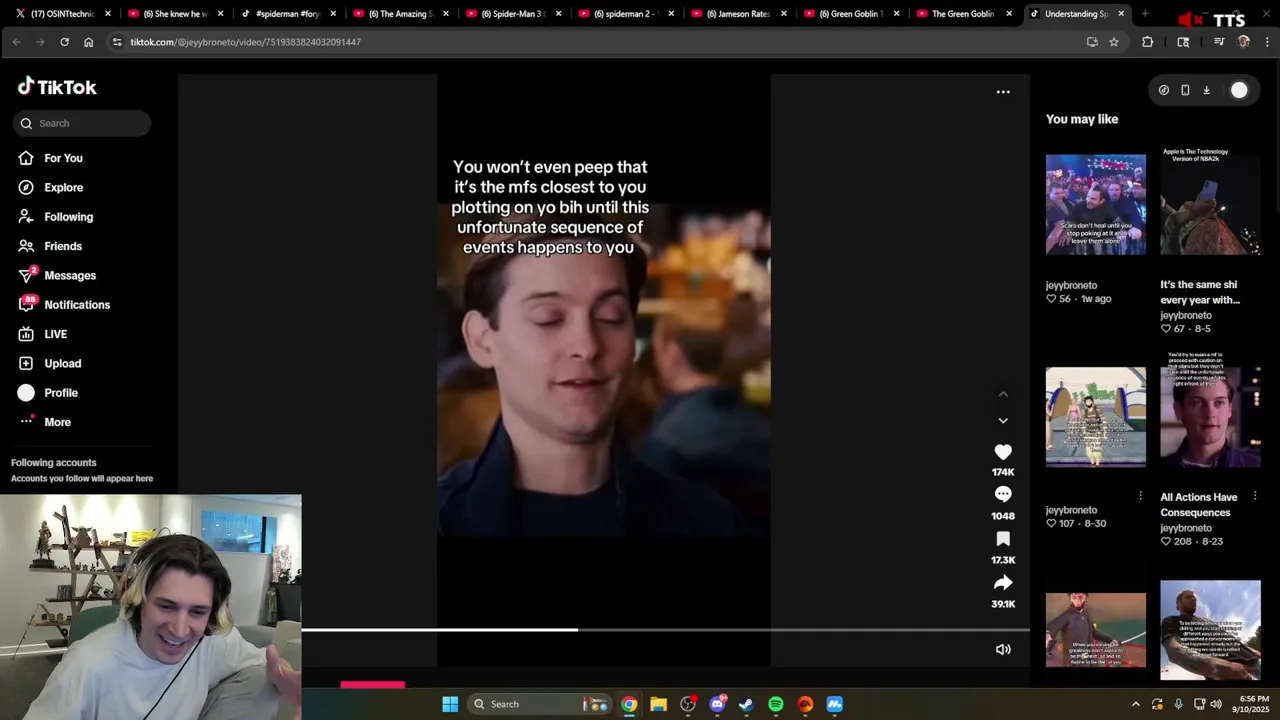1280x720 pixels.
Task: Open the comments with 1048 count
Action: [x=1003, y=494]
